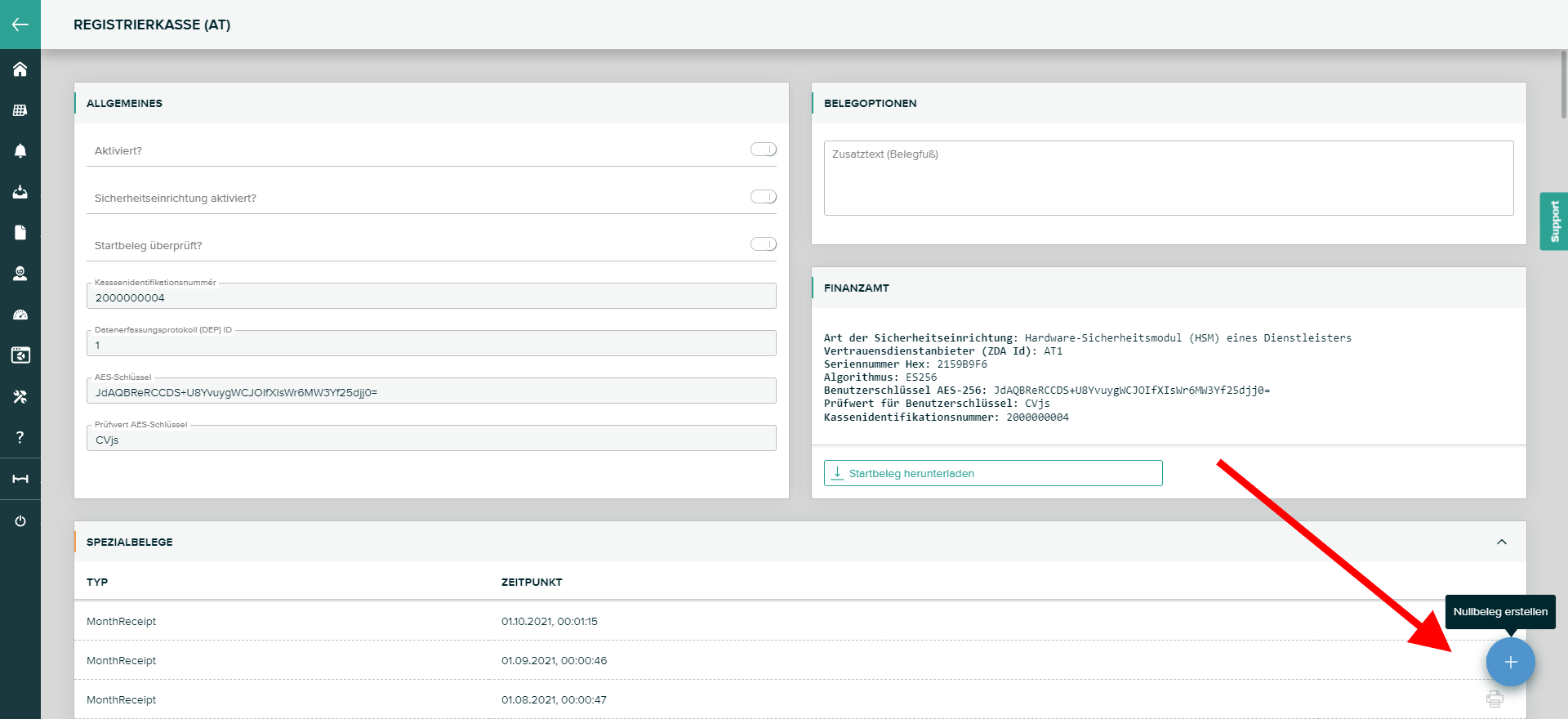The width and height of the screenshot is (1568, 719).
Task: Open the help question mark icon
Action: point(20,437)
